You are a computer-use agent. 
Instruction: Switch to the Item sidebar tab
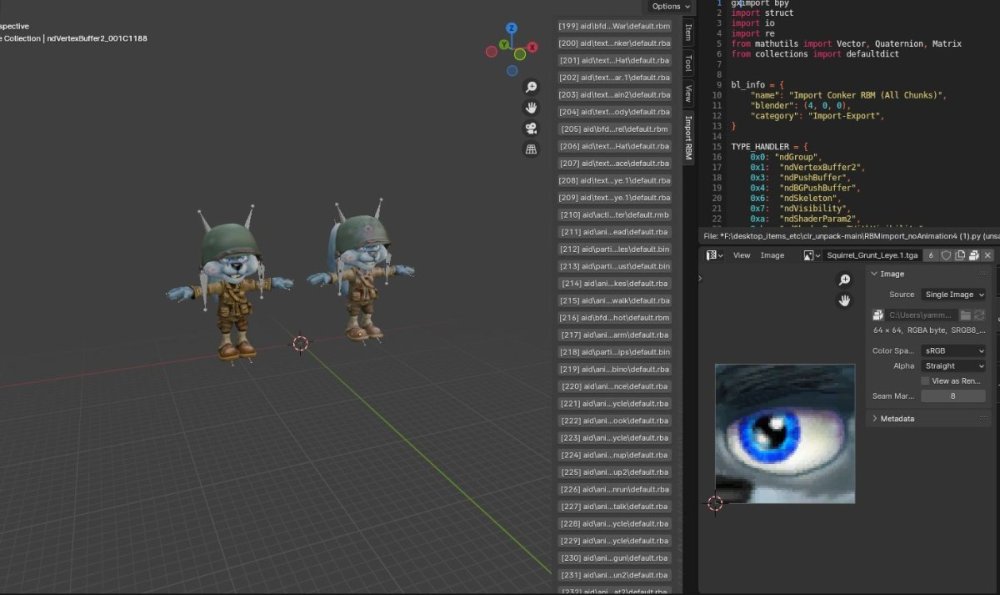tap(688, 32)
